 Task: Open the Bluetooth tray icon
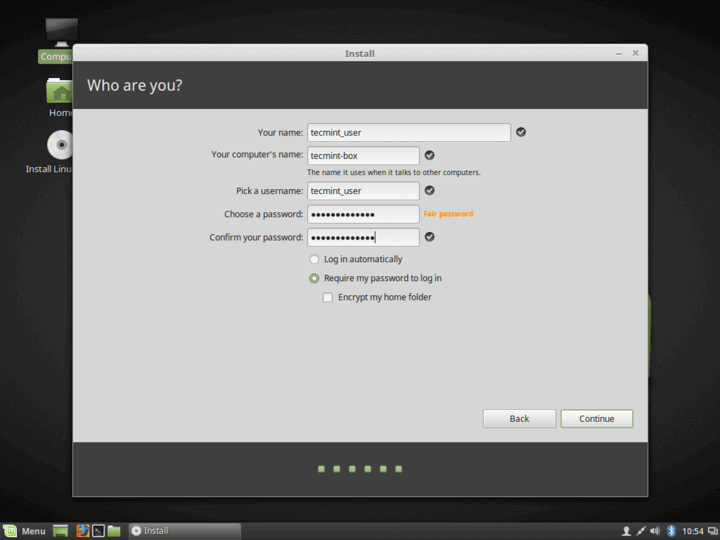[x=671, y=531]
